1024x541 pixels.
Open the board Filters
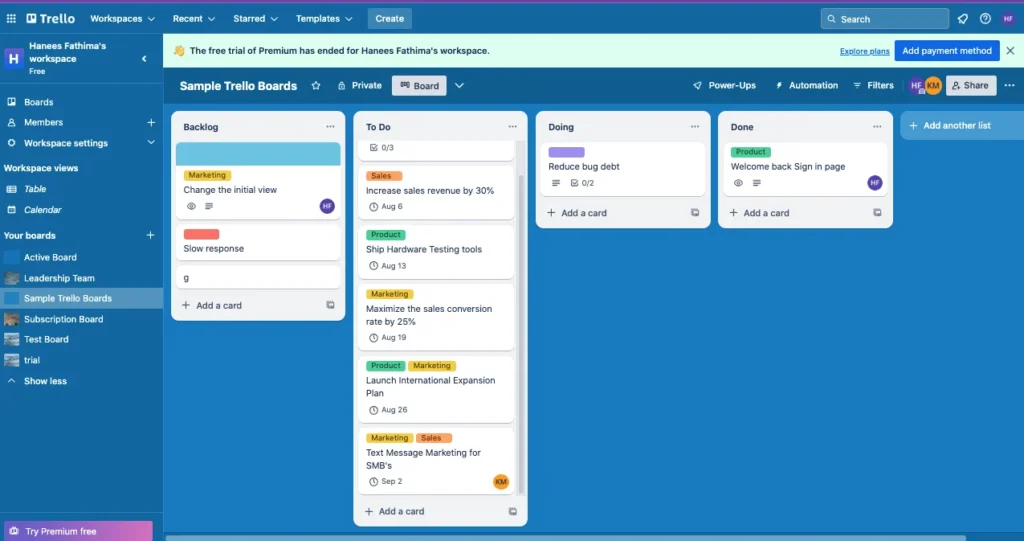click(873, 86)
